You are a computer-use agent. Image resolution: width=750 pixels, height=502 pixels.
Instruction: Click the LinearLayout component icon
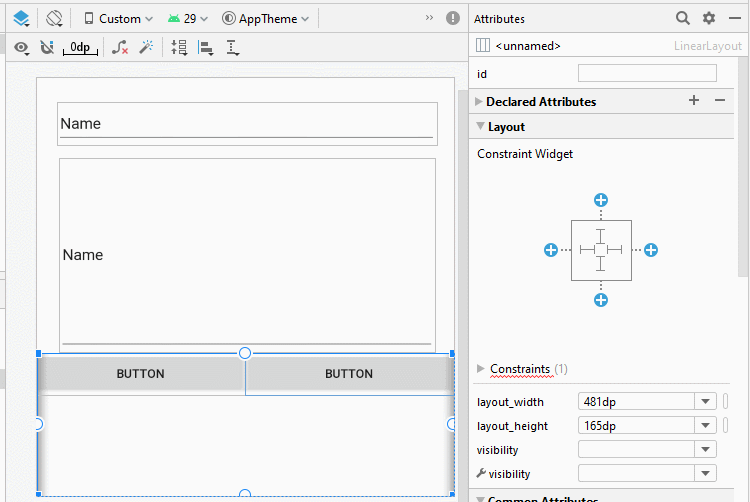[483, 45]
